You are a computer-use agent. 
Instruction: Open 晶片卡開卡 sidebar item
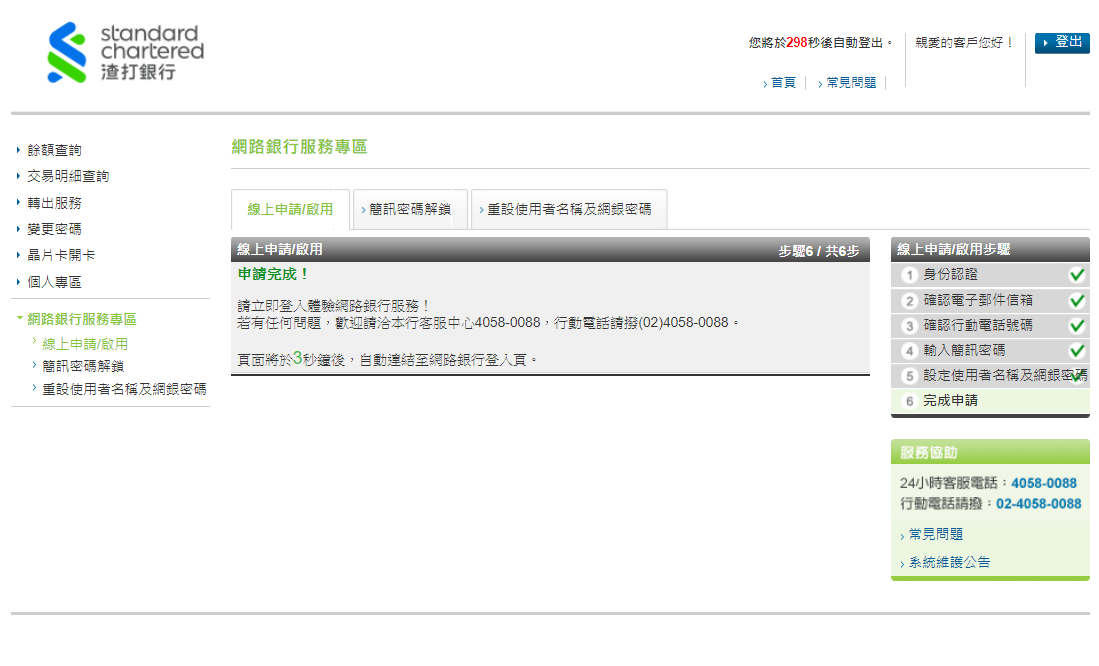tap(61, 255)
